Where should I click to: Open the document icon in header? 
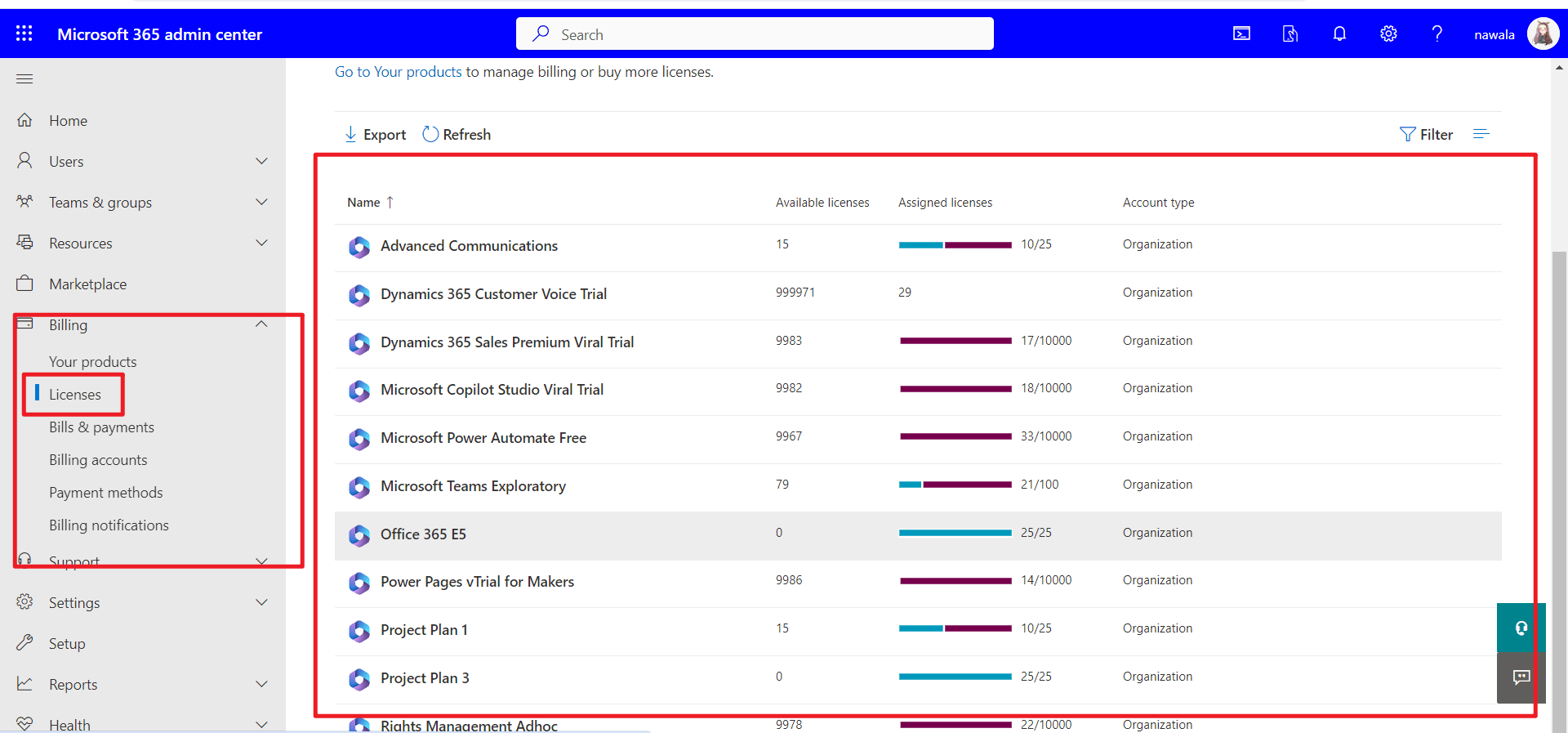tap(1290, 34)
